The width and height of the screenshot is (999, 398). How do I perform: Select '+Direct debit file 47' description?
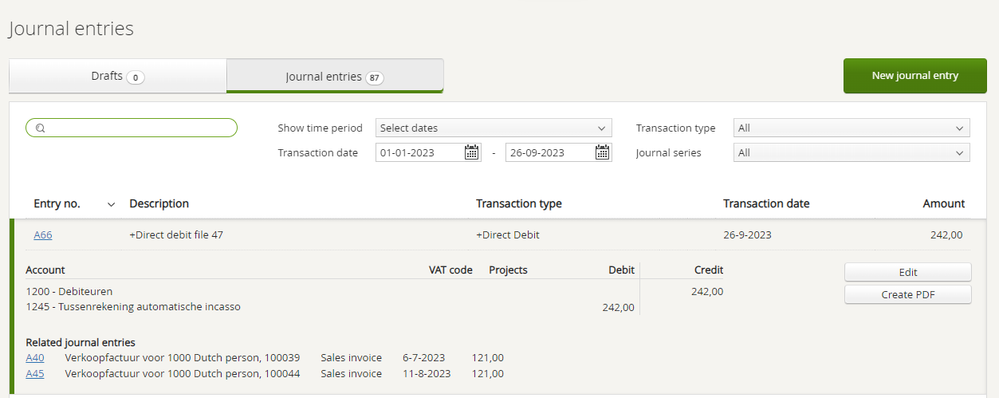[x=176, y=235]
